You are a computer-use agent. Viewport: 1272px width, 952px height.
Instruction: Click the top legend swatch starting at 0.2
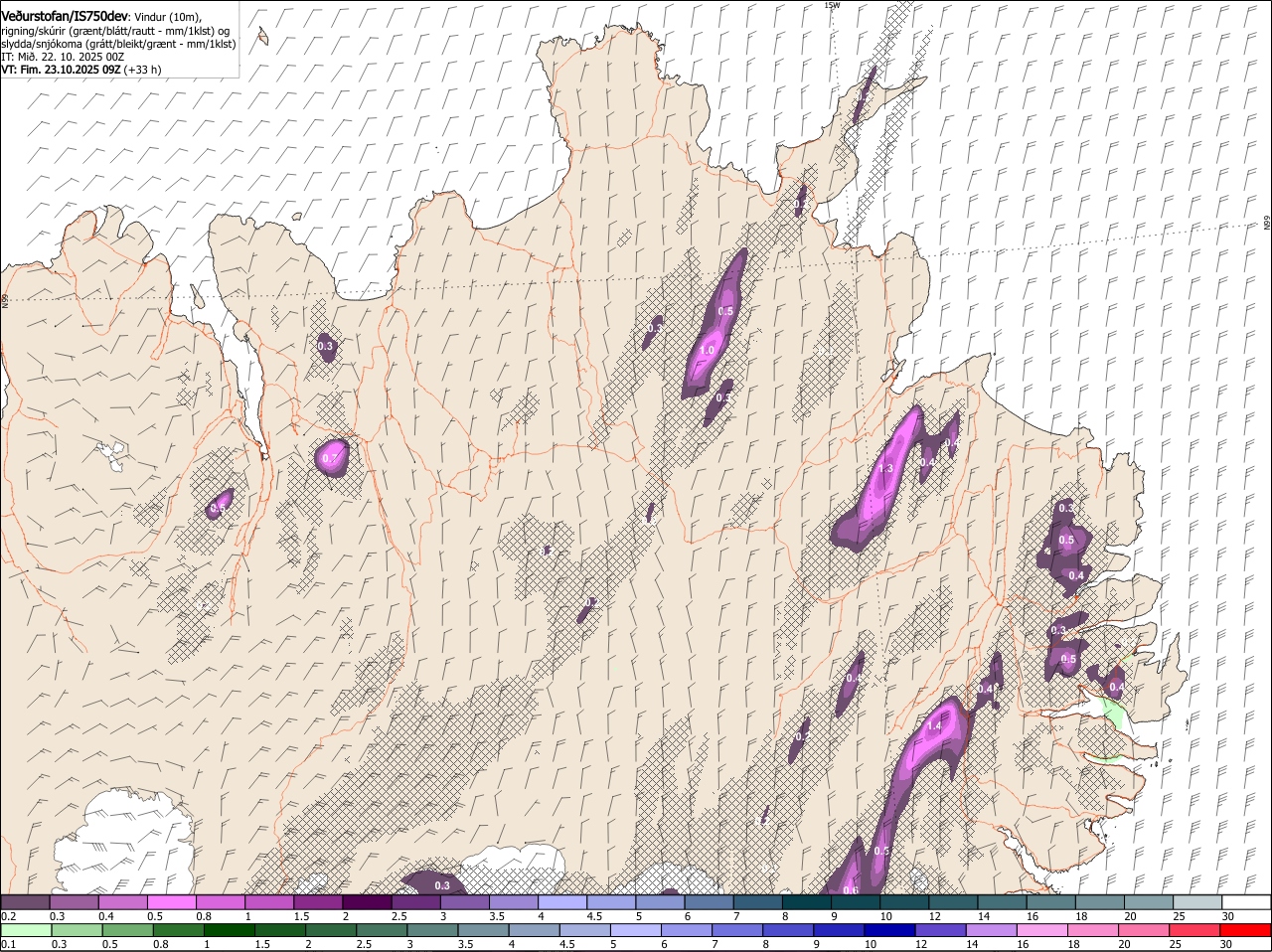(x=26, y=901)
